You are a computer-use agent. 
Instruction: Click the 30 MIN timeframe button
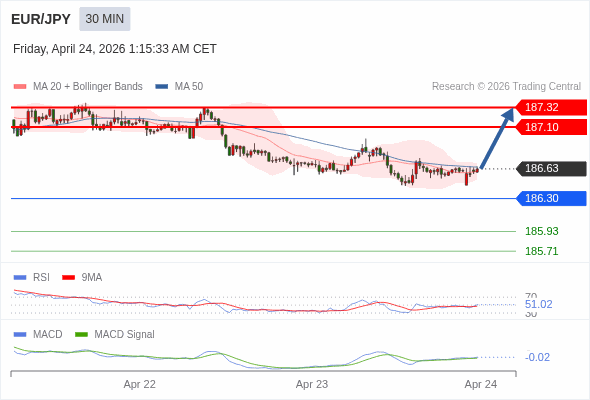coord(105,19)
